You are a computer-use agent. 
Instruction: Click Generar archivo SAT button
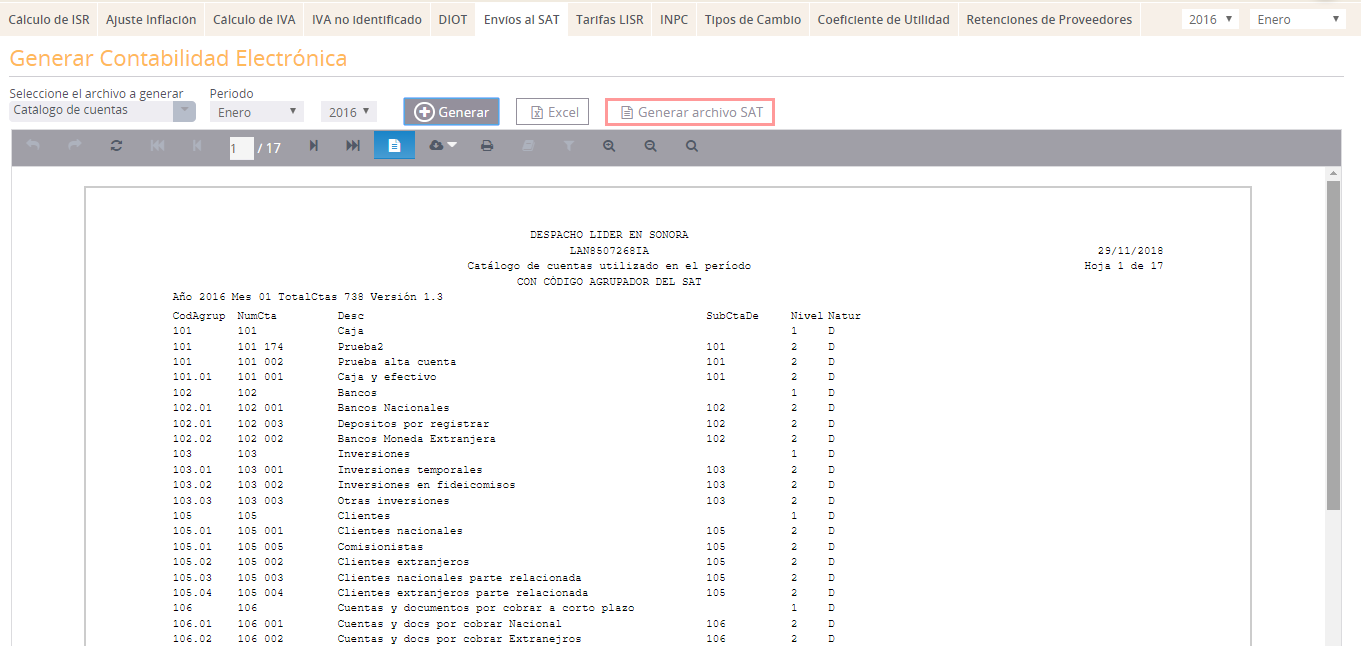coord(691,112)
